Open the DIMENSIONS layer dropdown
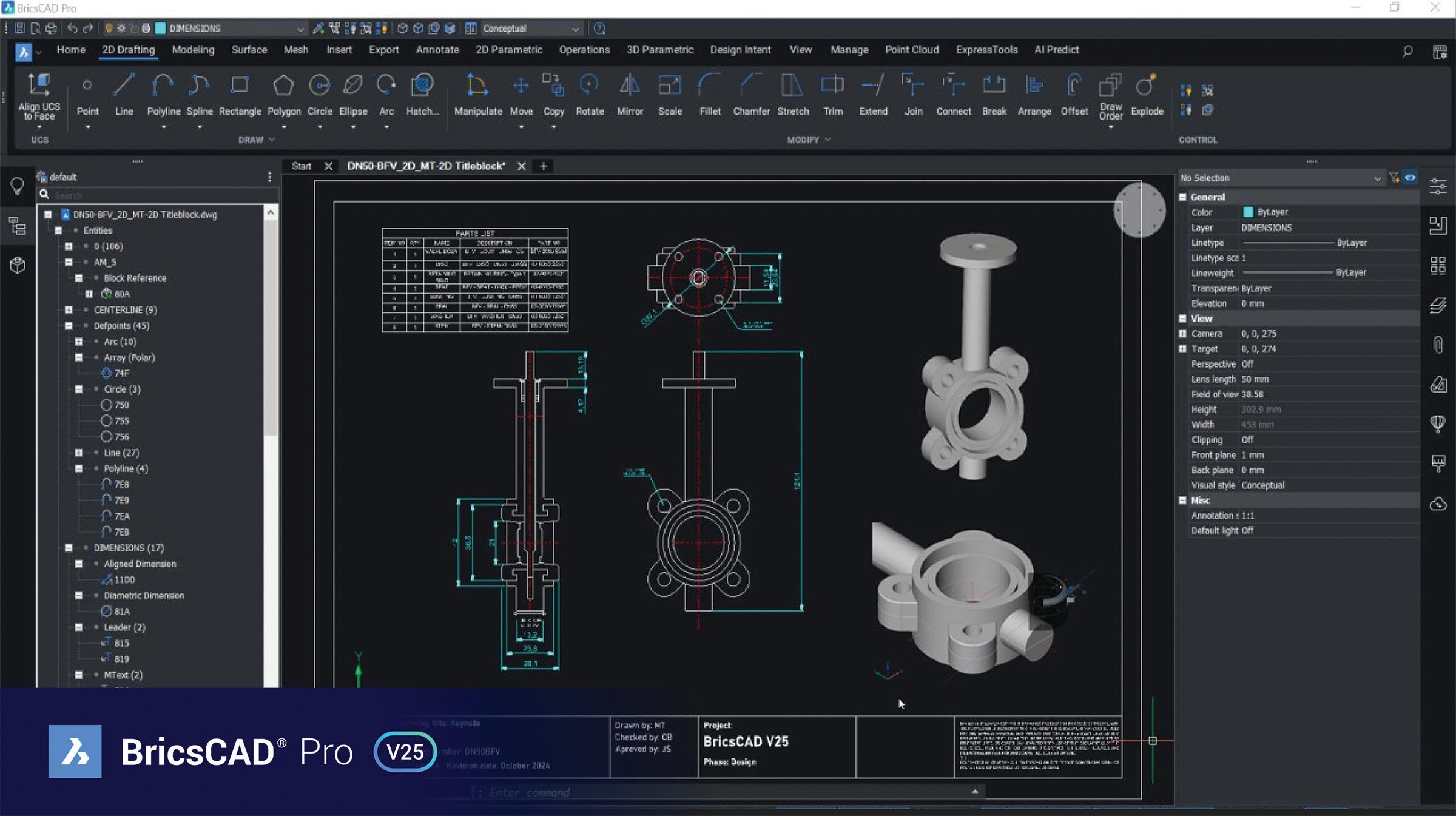 point(300,29)
